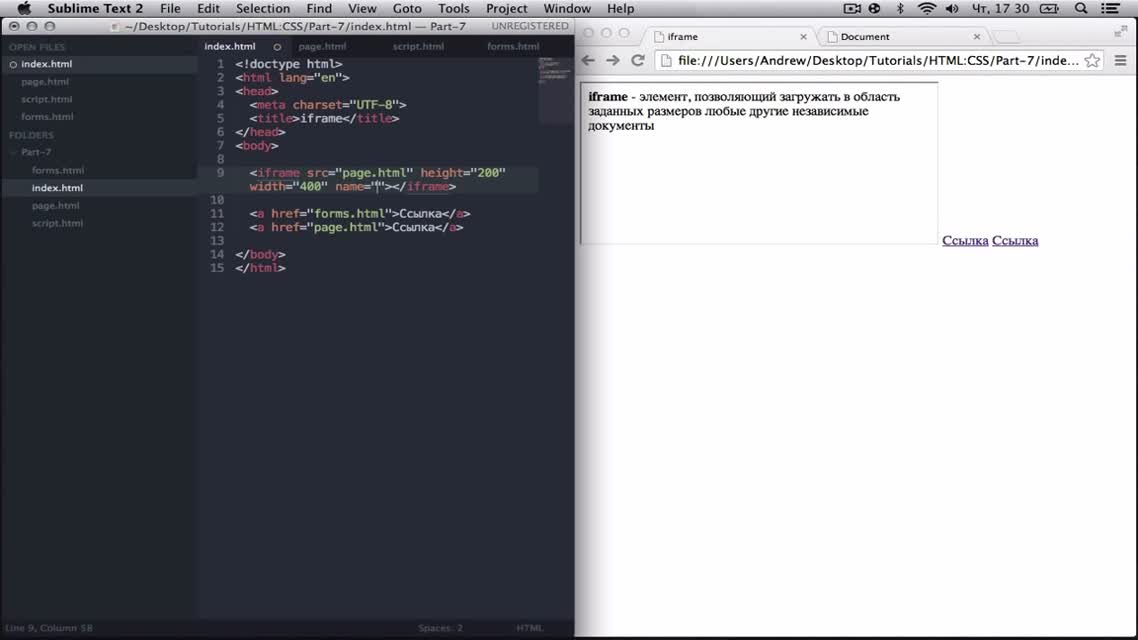Click the Bluetooth icon in menu bar
This screenshot has height=640, width=1138.
pos(900,9)
